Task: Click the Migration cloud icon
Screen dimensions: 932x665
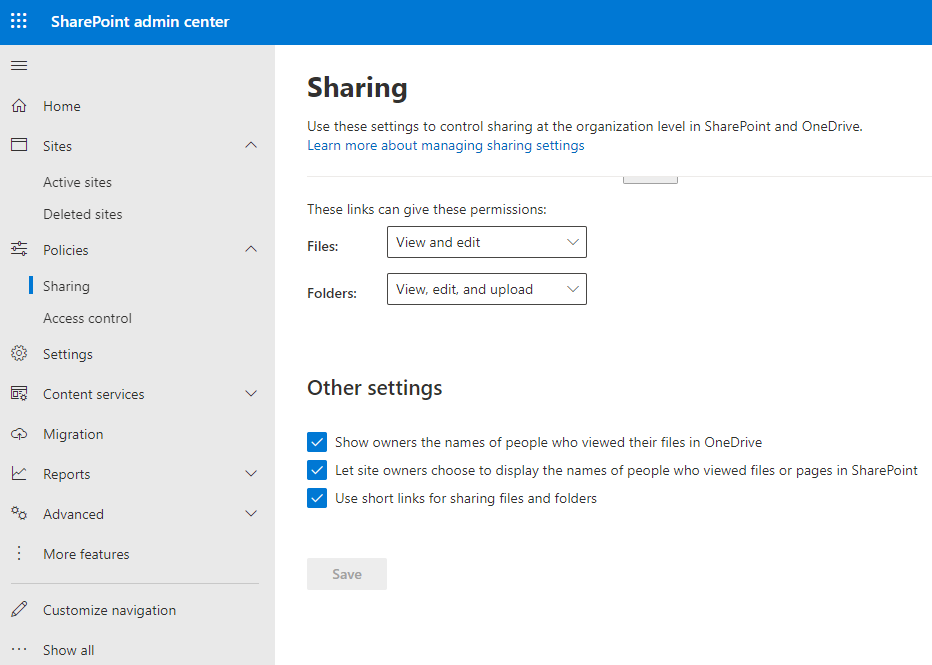Action: click(x=19, y=434)
